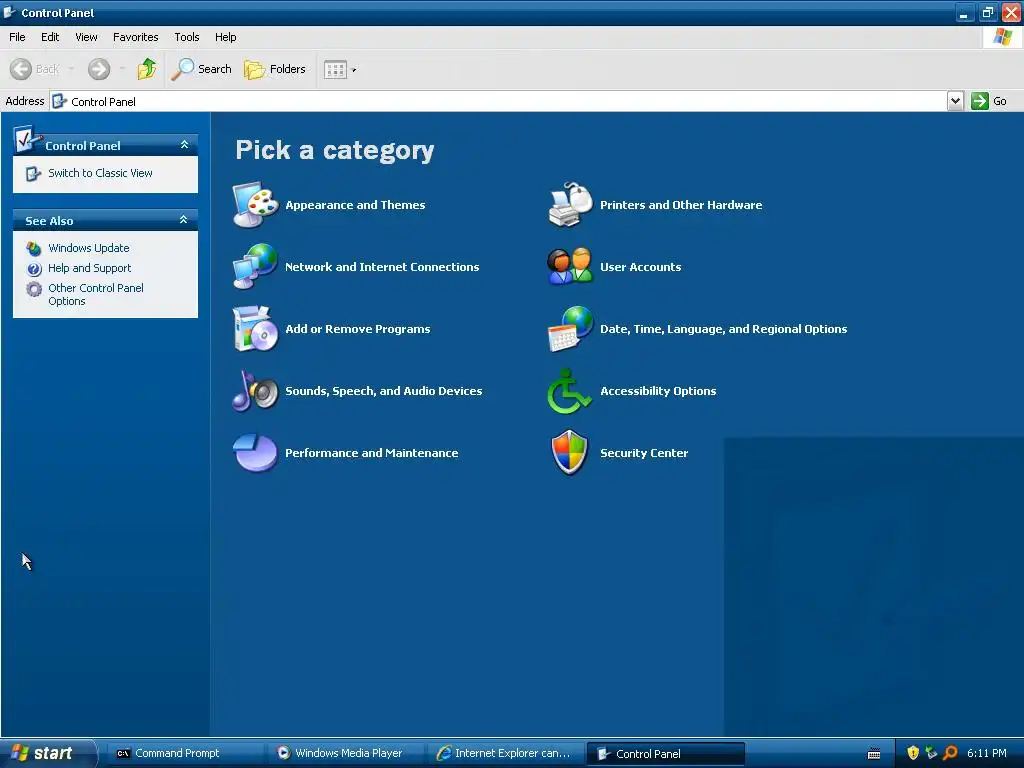Open the View menu
The width and height of the screenshot is (1024, 768).
click(86, 37)
